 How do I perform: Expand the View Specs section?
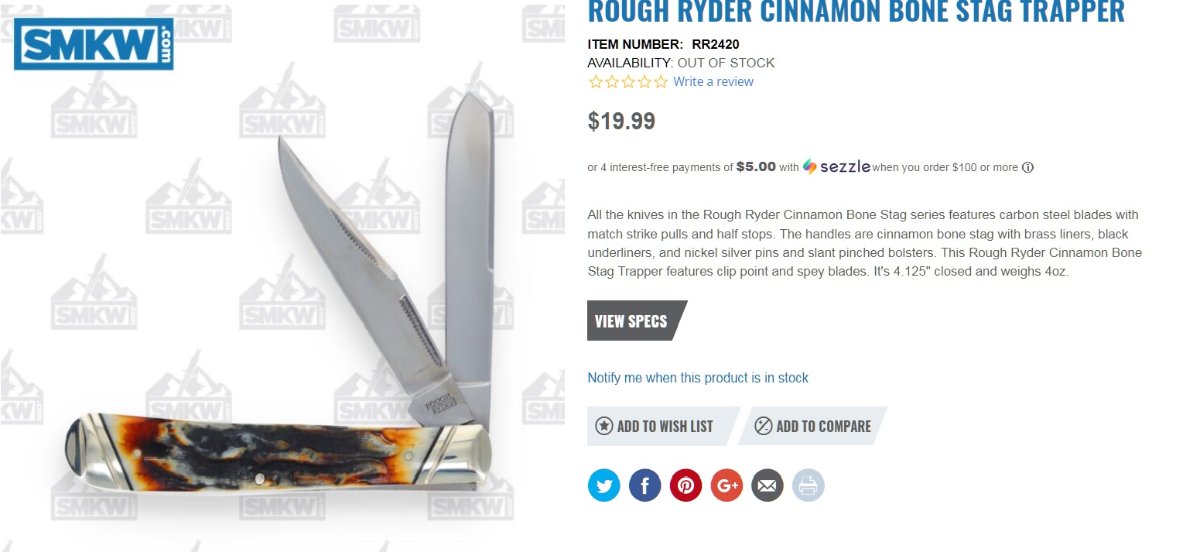(637, 321)
